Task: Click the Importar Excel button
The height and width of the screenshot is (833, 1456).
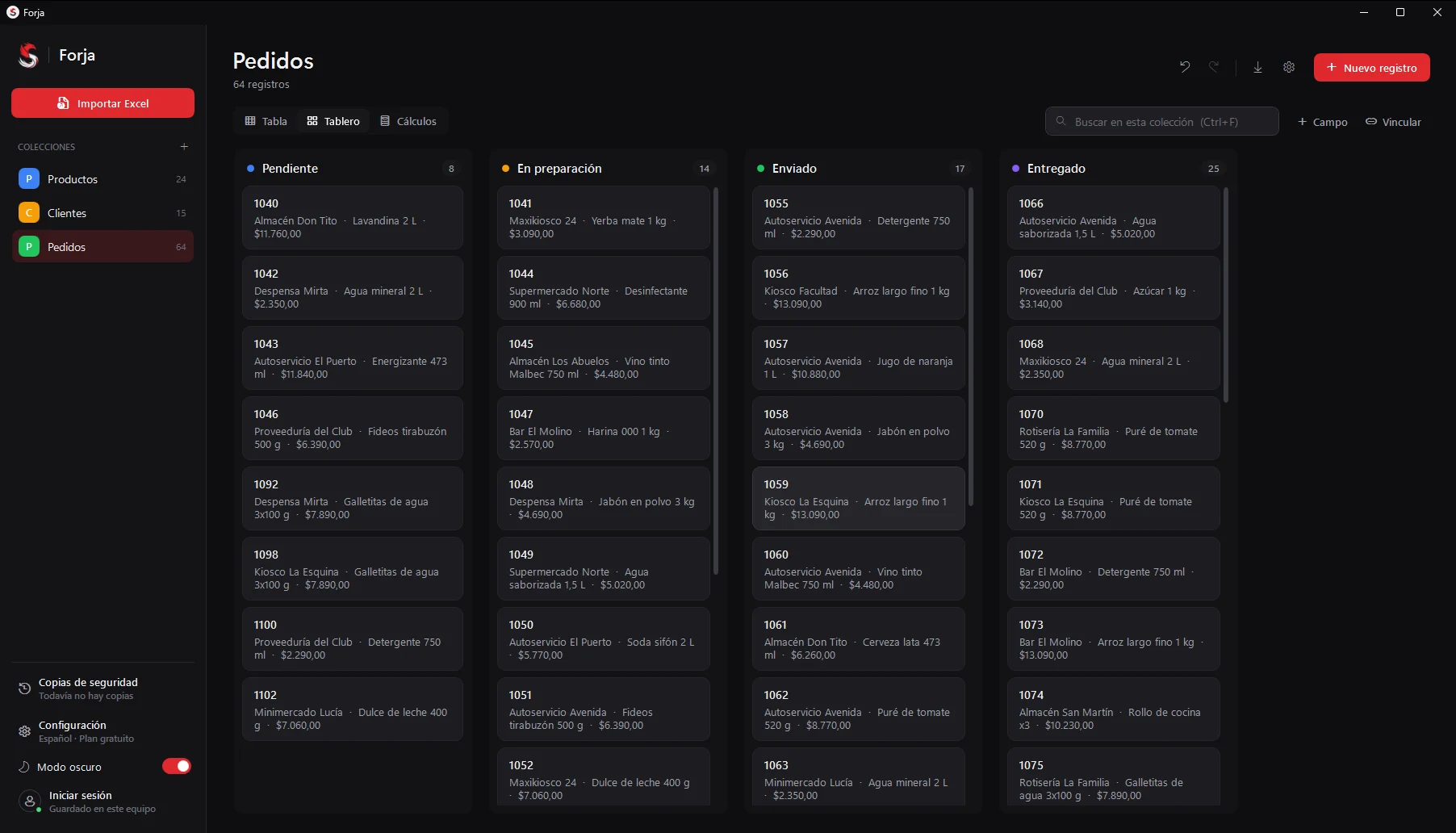Action: coord(103,103)
